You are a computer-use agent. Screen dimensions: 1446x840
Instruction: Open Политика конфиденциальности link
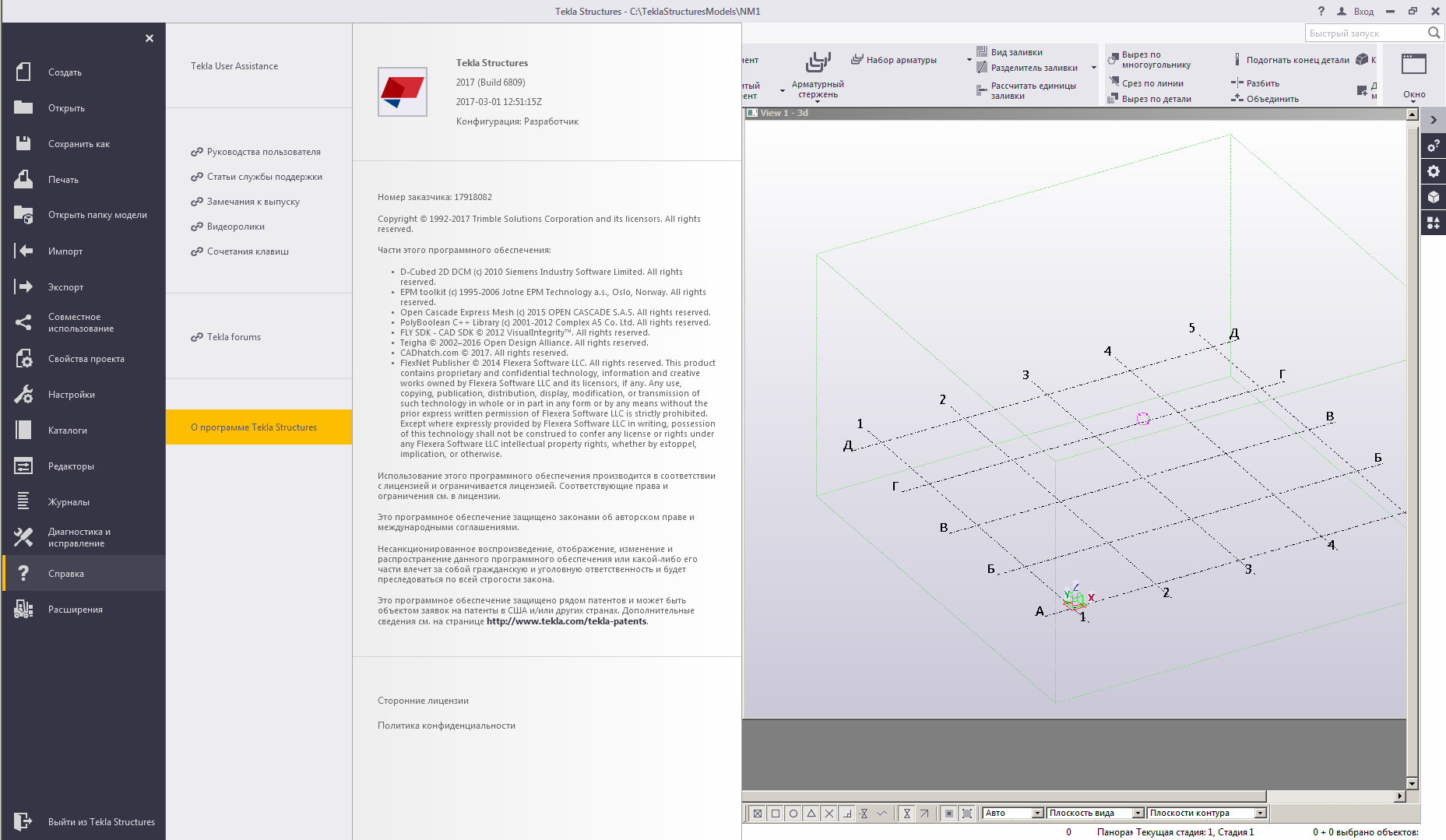tap(446, 726)
